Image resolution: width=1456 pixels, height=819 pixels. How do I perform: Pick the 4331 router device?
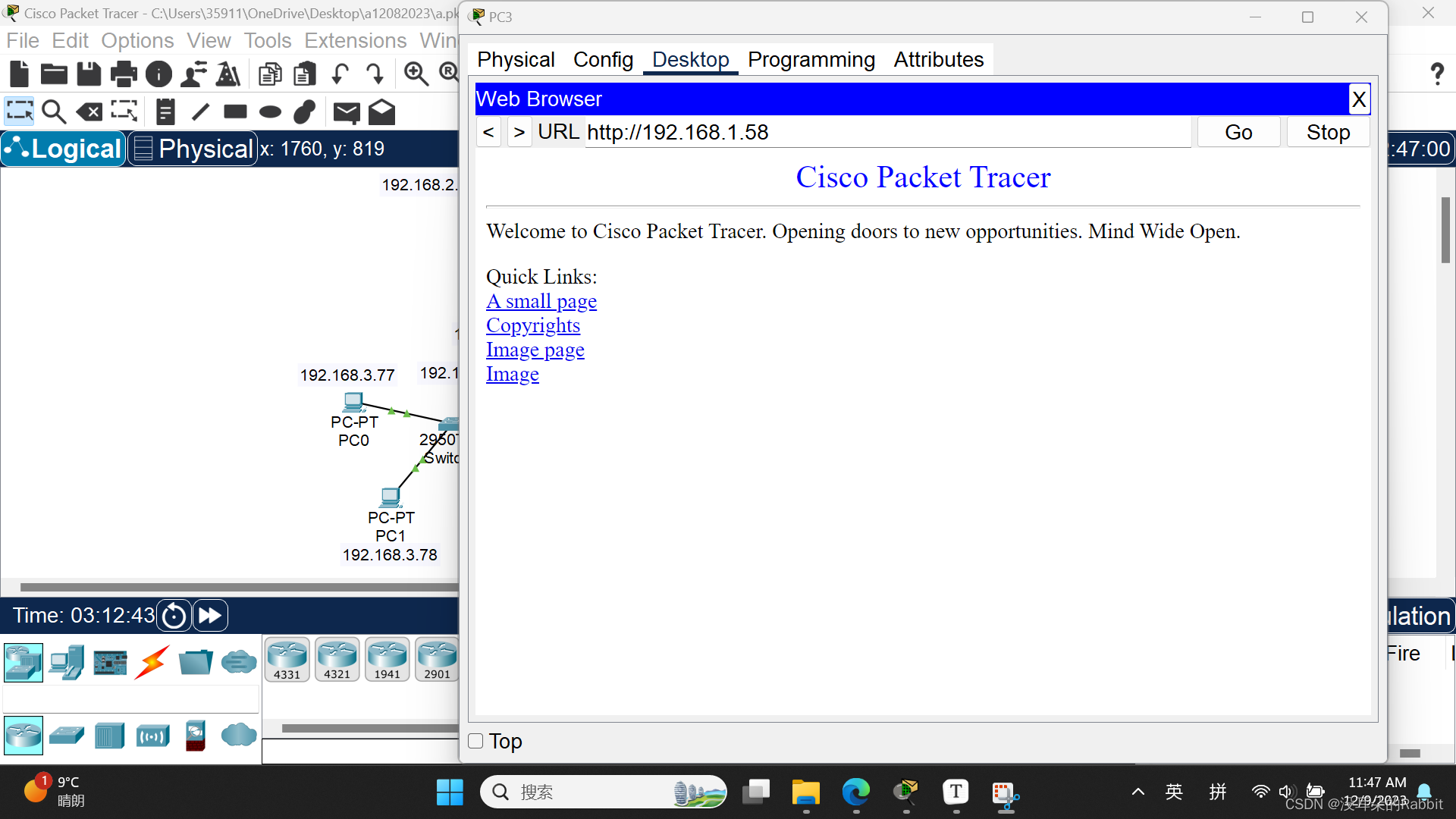[x=287, y=660]
